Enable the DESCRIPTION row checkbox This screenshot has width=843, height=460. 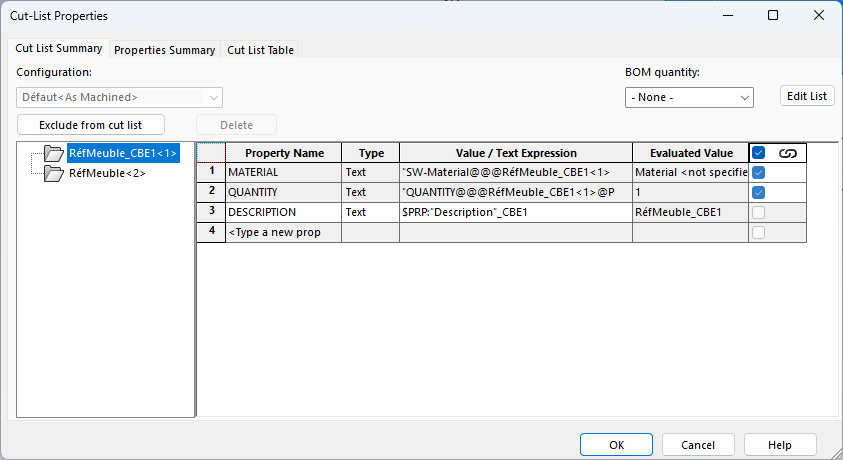coord(759,212)
